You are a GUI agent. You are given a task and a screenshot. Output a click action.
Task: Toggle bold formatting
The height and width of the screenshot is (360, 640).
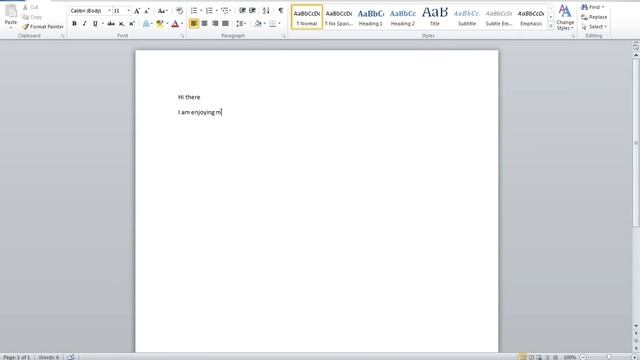click(x=74, y=24)
